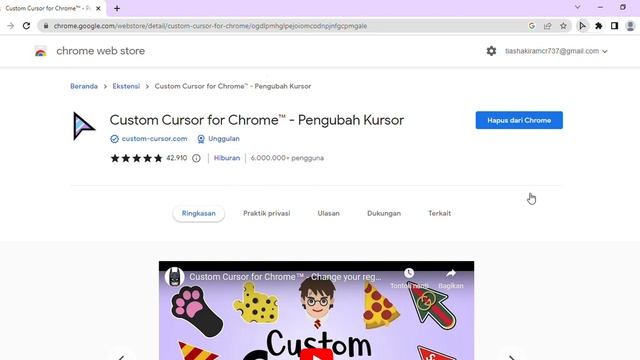
Task: Click the Google icon in the address bar
Action: pos(531,26)
